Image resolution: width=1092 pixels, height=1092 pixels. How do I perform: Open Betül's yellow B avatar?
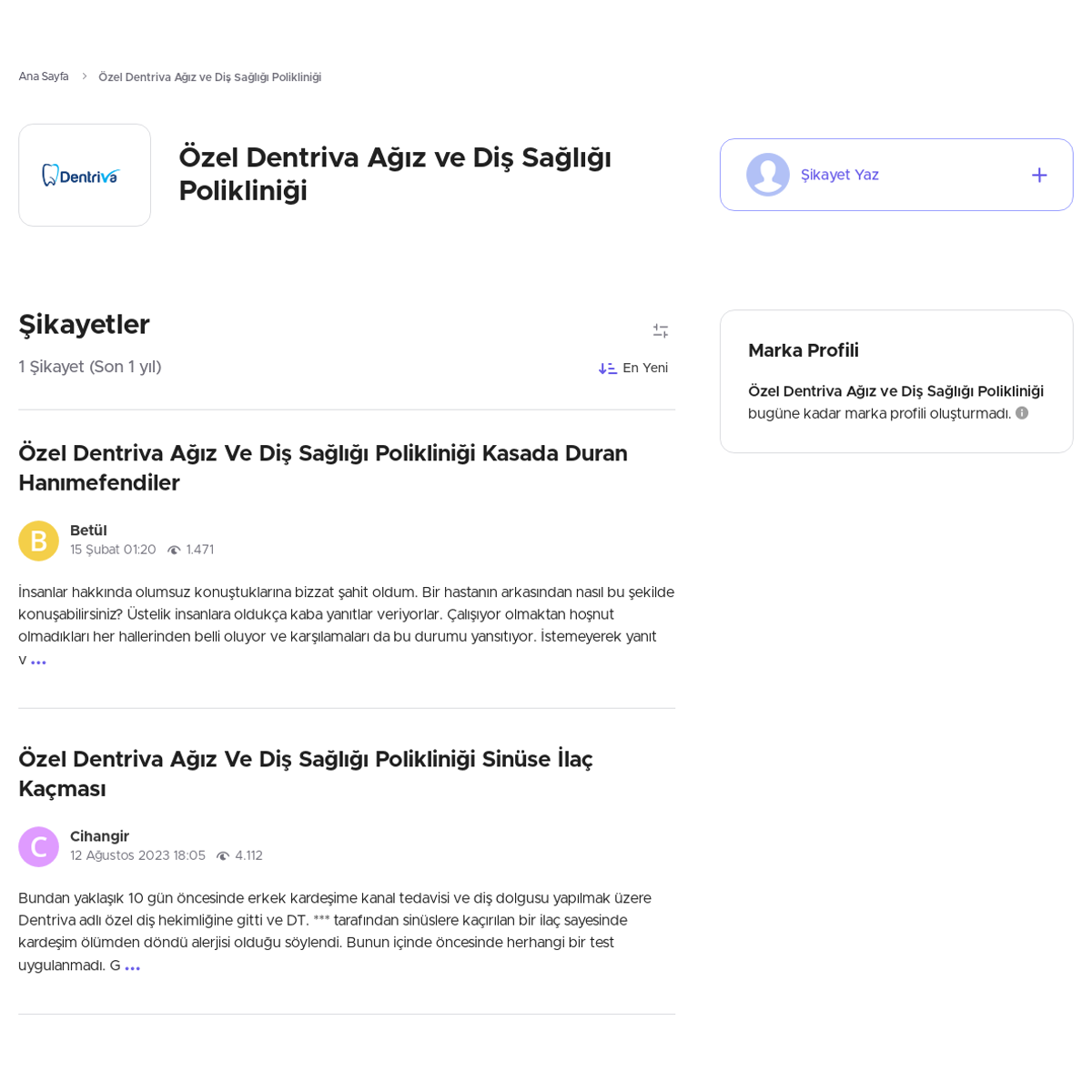coord(38,541)
